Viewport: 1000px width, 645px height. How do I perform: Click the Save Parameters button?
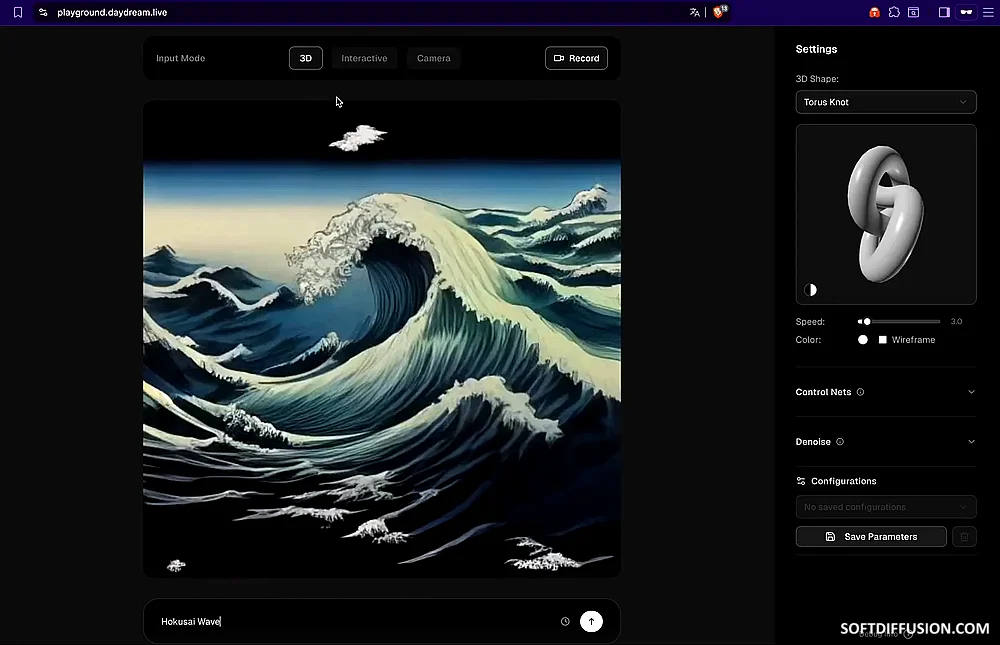tap(871, 537)
